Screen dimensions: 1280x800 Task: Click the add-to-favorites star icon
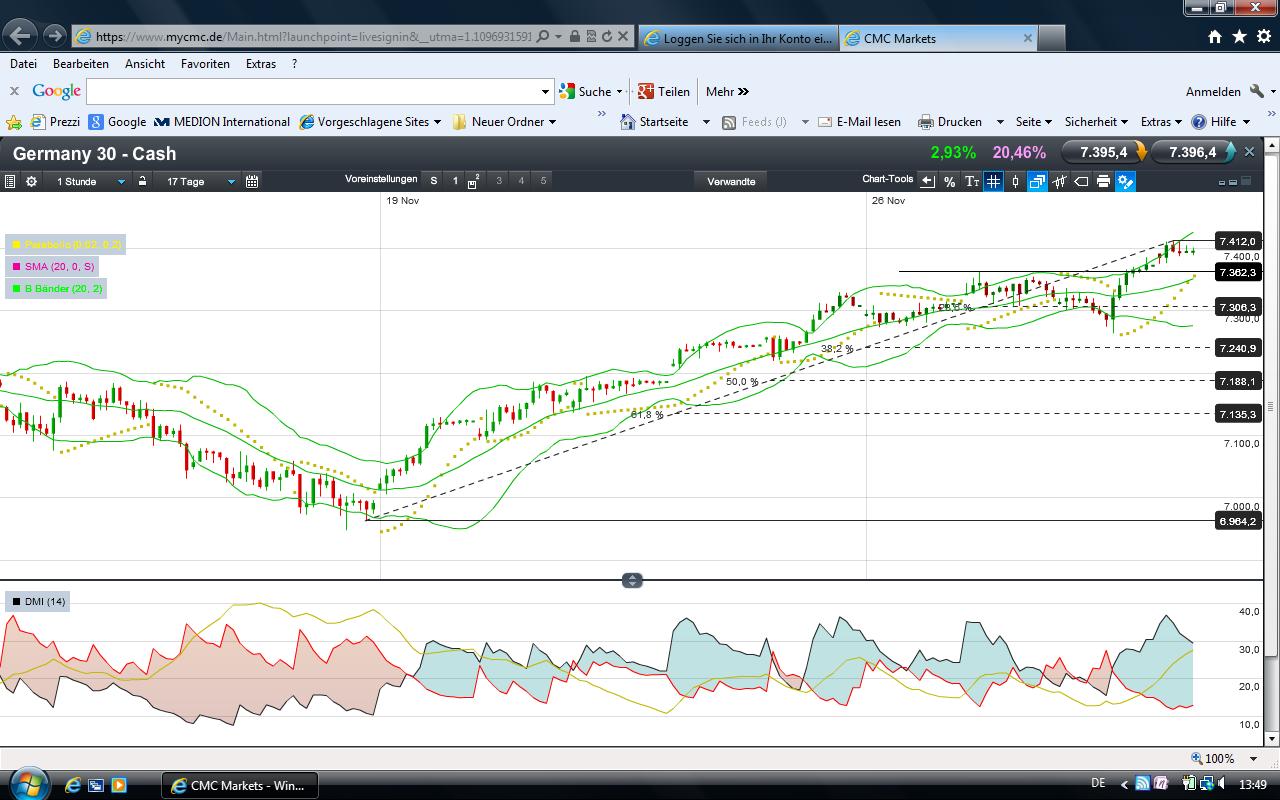(14, 122)
